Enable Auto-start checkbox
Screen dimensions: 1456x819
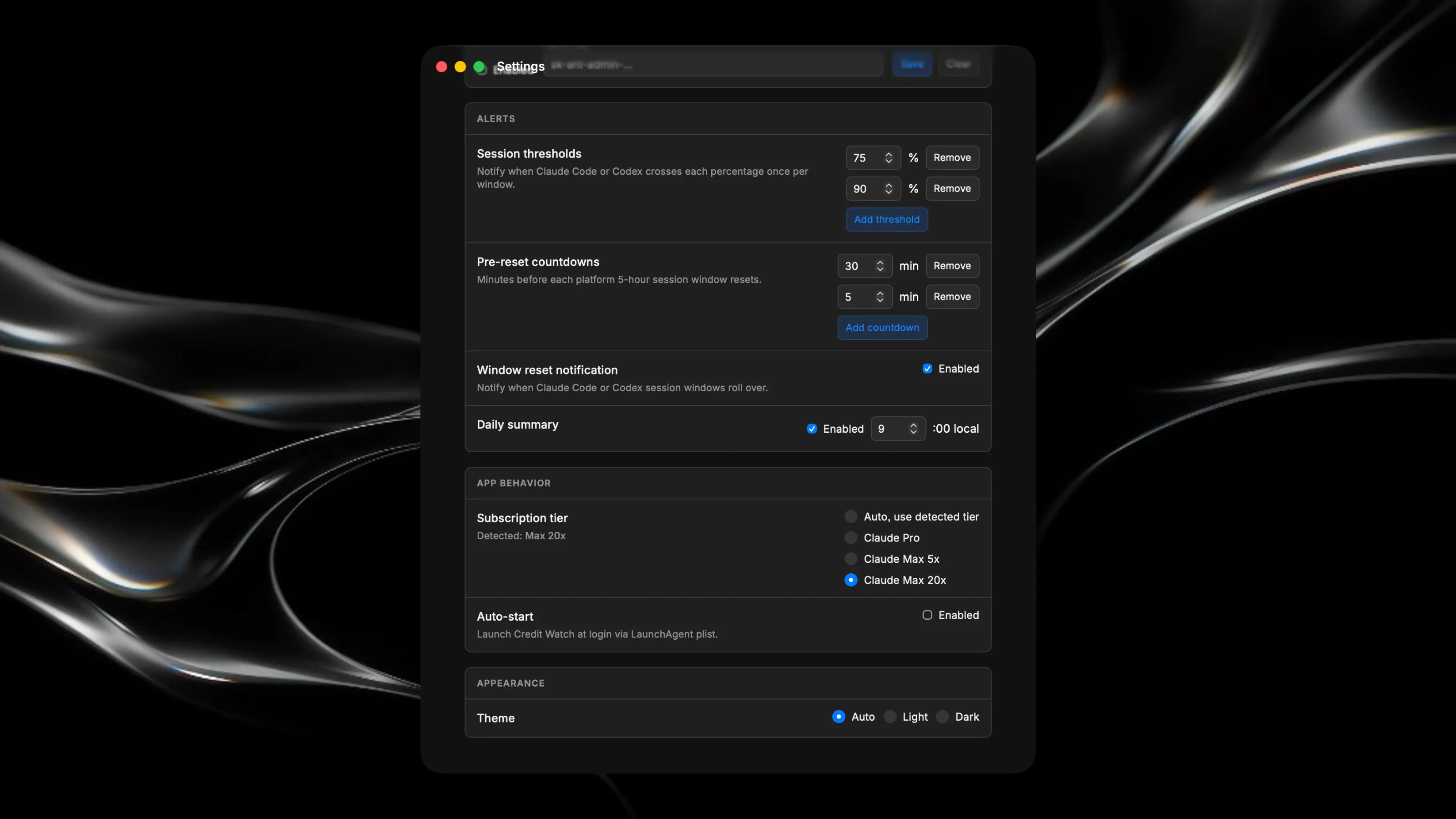click(x=927, y=615)
